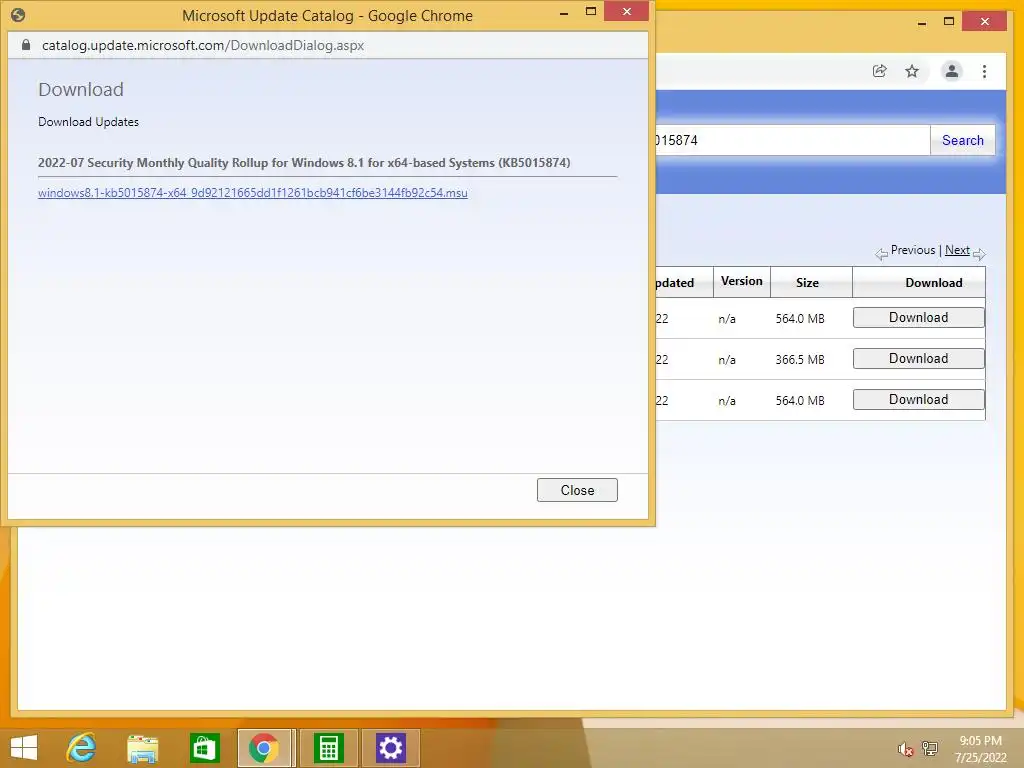Click the 2022-07 Security Monthly Quality Rollup title

click(x=304, y=163)
